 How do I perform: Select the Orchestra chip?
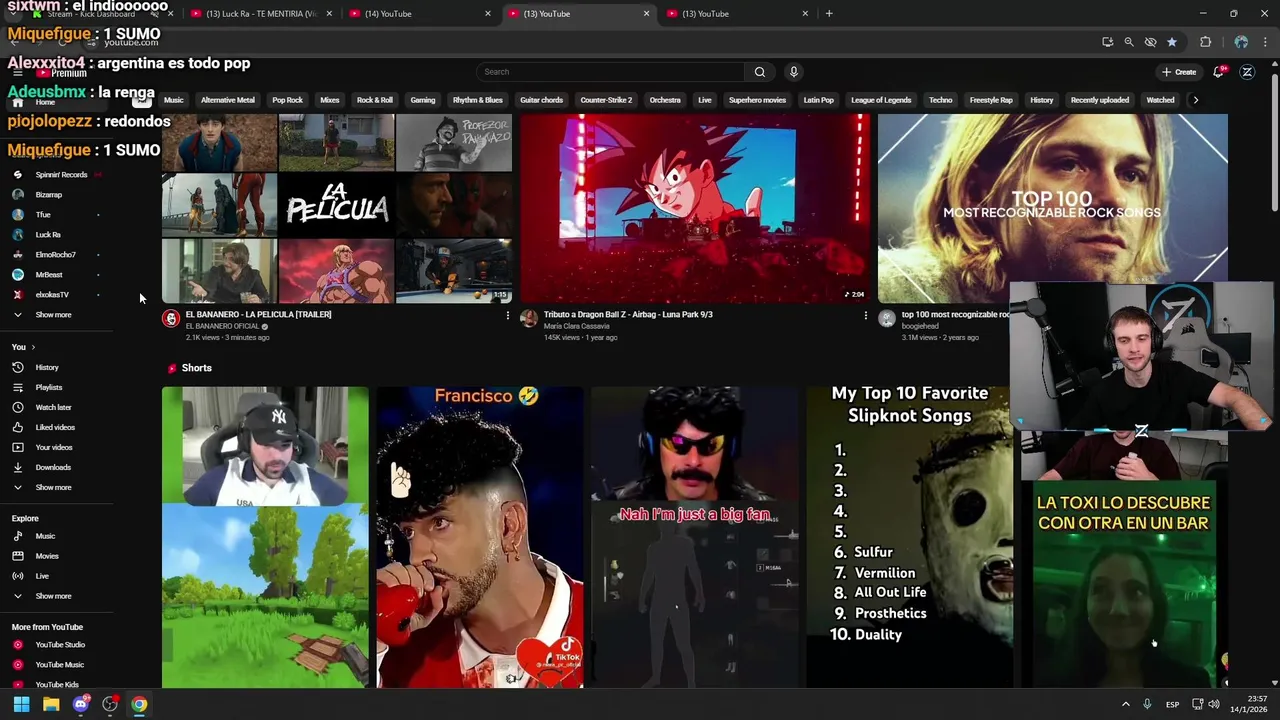coord(665,100)
